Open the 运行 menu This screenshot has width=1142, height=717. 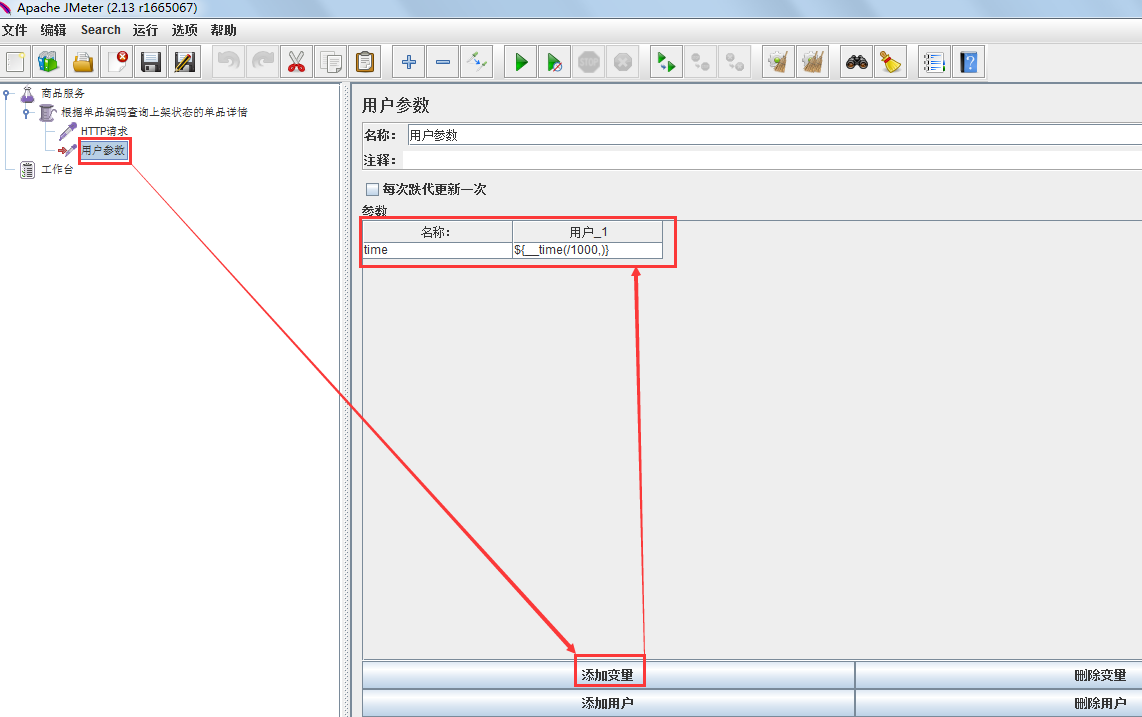point(145,30)
